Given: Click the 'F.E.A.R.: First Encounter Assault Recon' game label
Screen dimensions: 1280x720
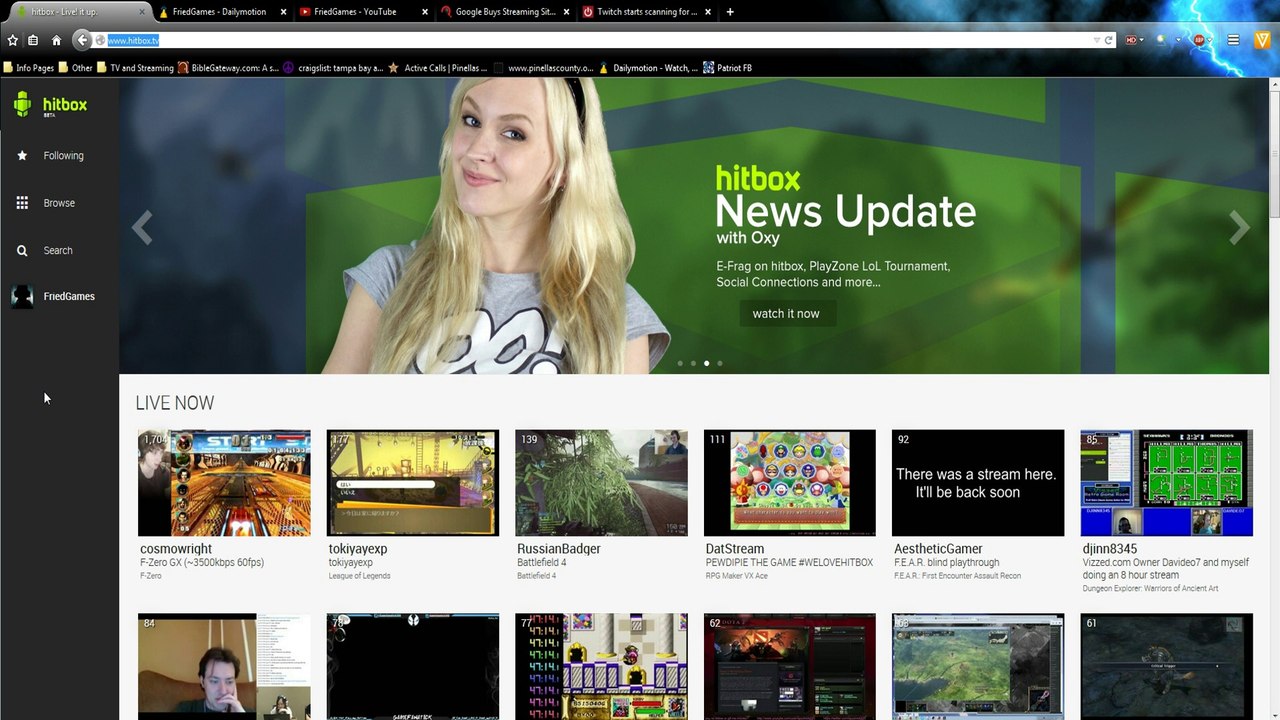Looking at the screenshot, I should tap(957, 576).
